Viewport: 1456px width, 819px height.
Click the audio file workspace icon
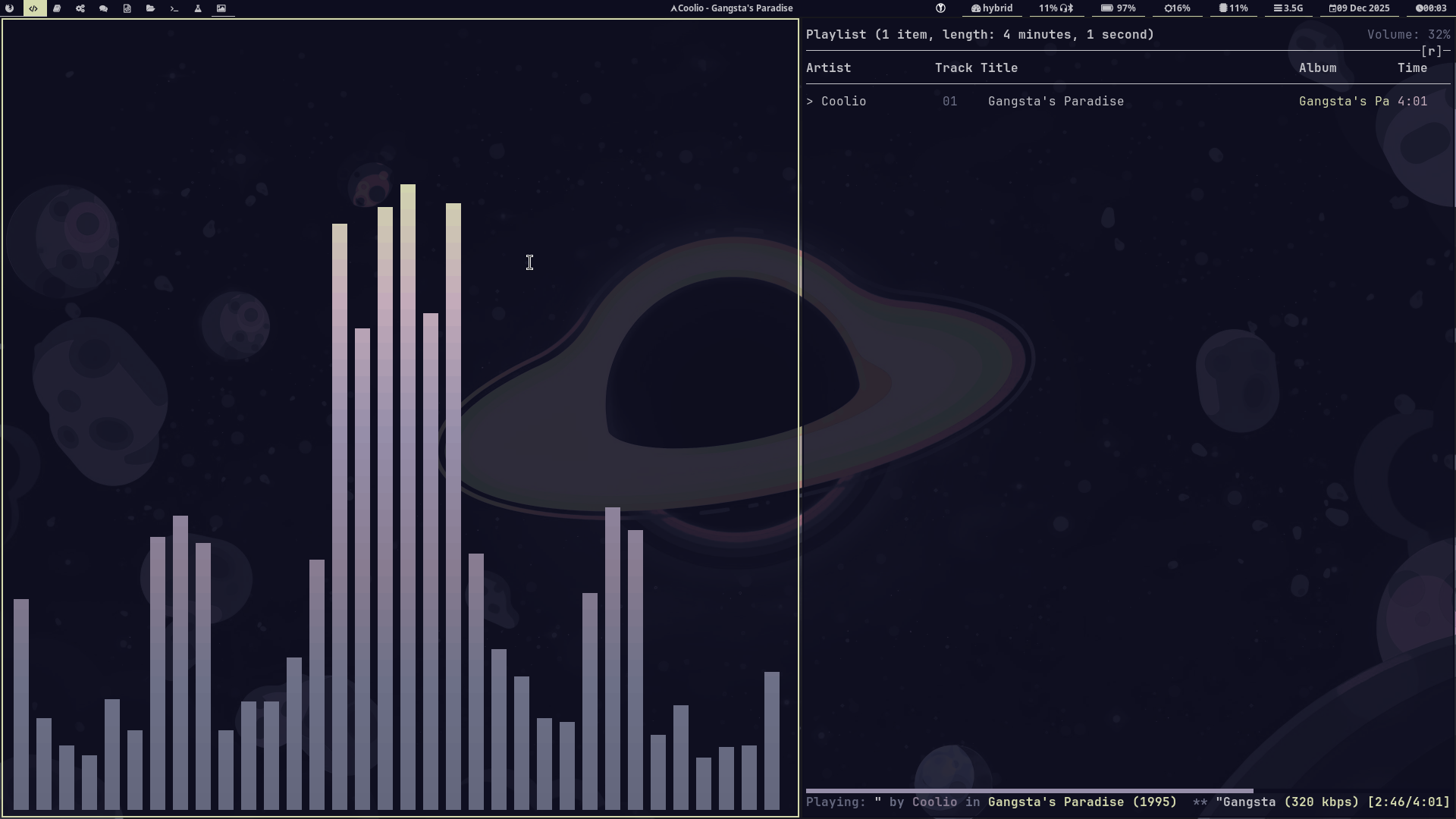coord(127,8)
